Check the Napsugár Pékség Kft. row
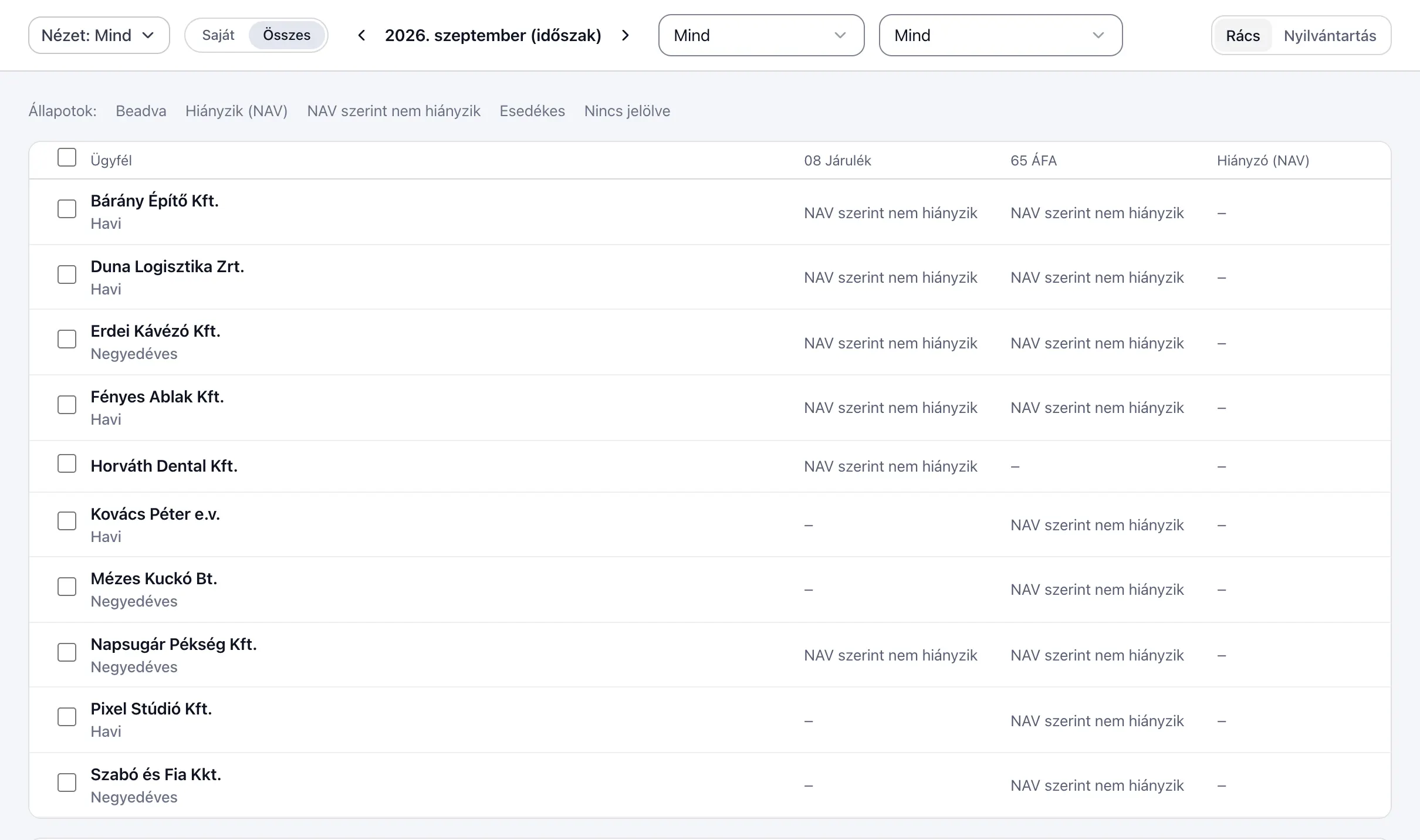 click(x=67, y=652)
